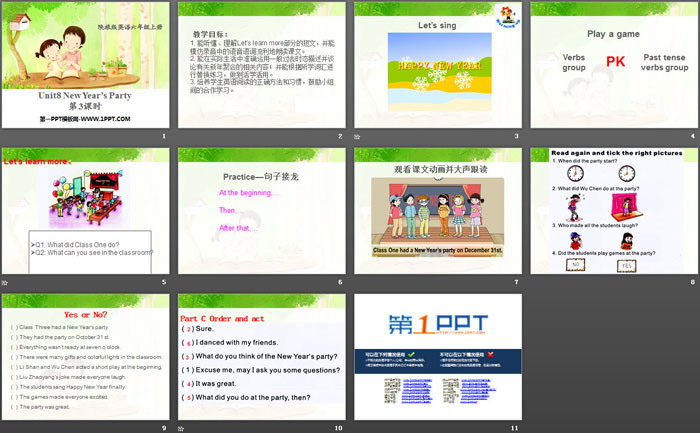Click NO box on slide 8
The height and width of the screenshot is (433, 700).
[x=575, y=265]
